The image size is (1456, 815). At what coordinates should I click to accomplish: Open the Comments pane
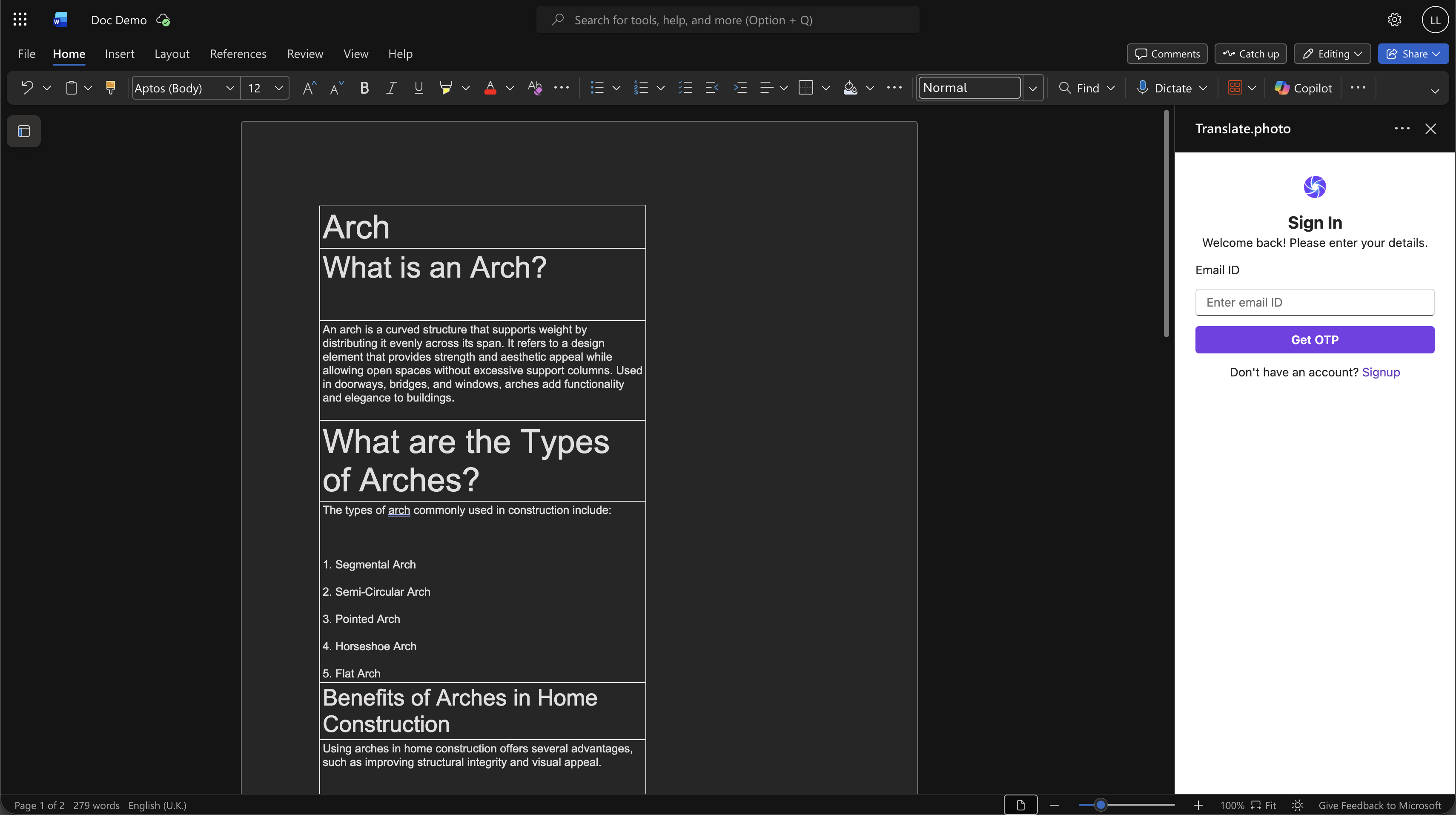pyautogui.click(x=1167, y=54)
